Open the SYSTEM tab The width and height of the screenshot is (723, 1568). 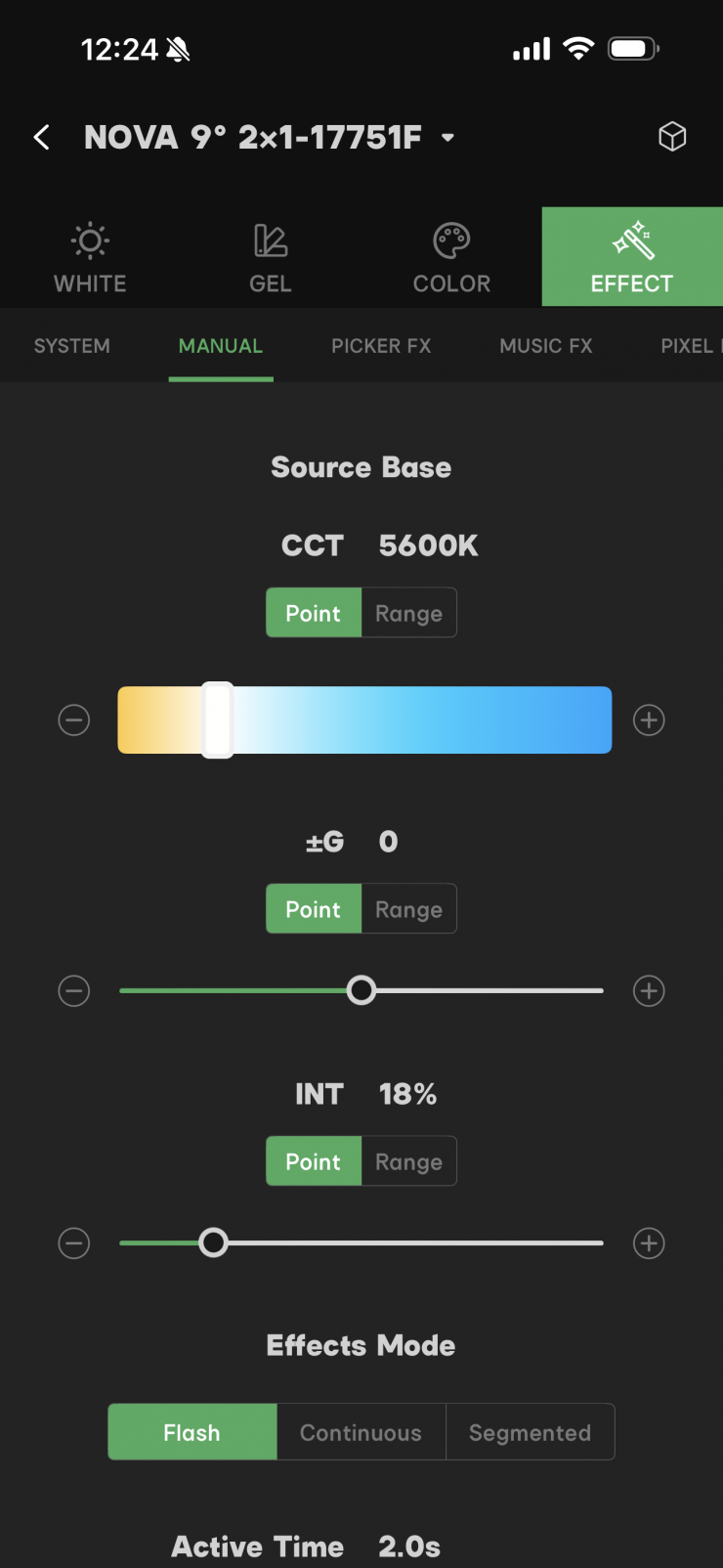tap(72, 346)
